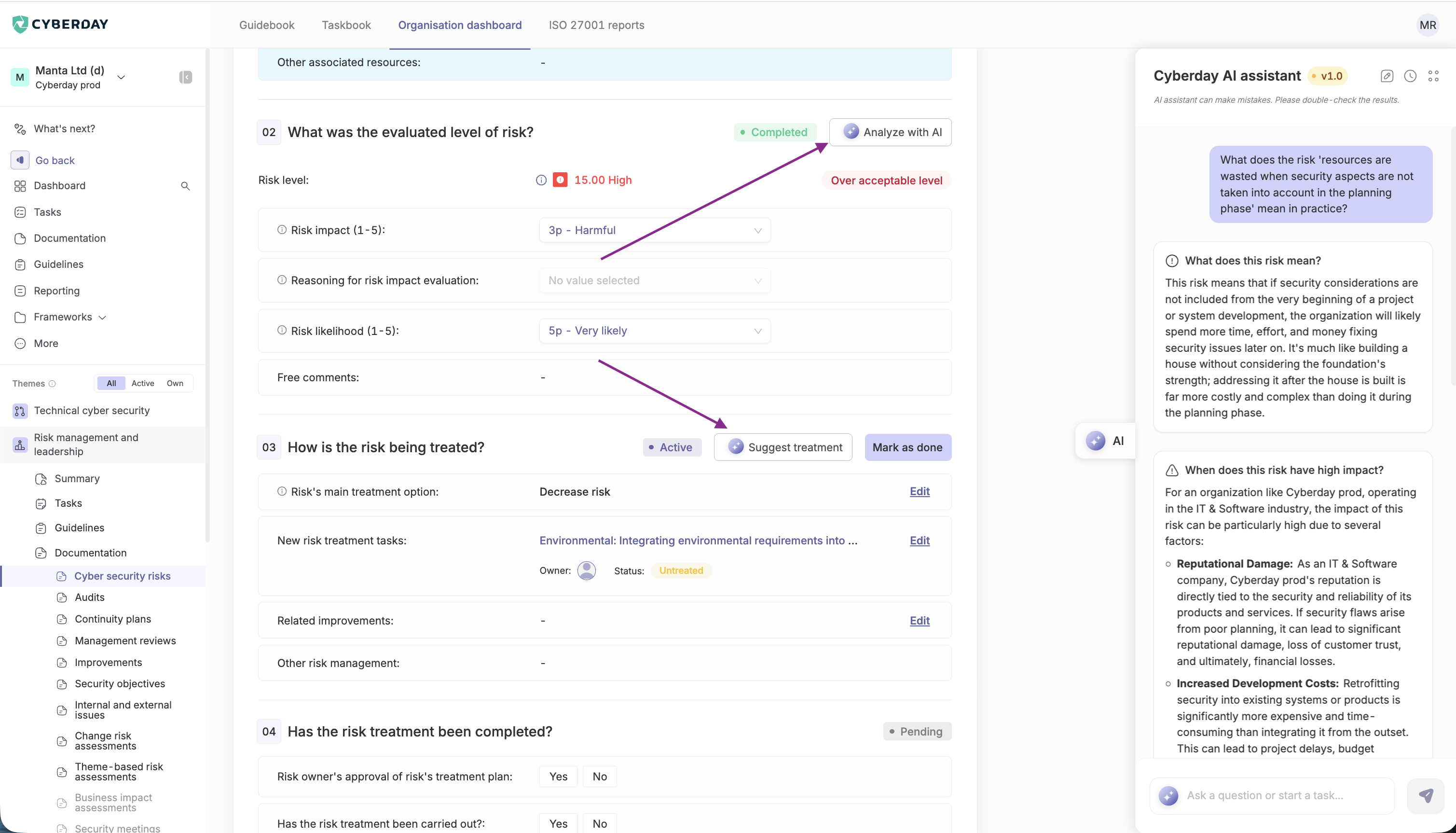Click the AI assistant grid options icon
This screenshot has width=1456, height=833.
tap(1433, 76)
